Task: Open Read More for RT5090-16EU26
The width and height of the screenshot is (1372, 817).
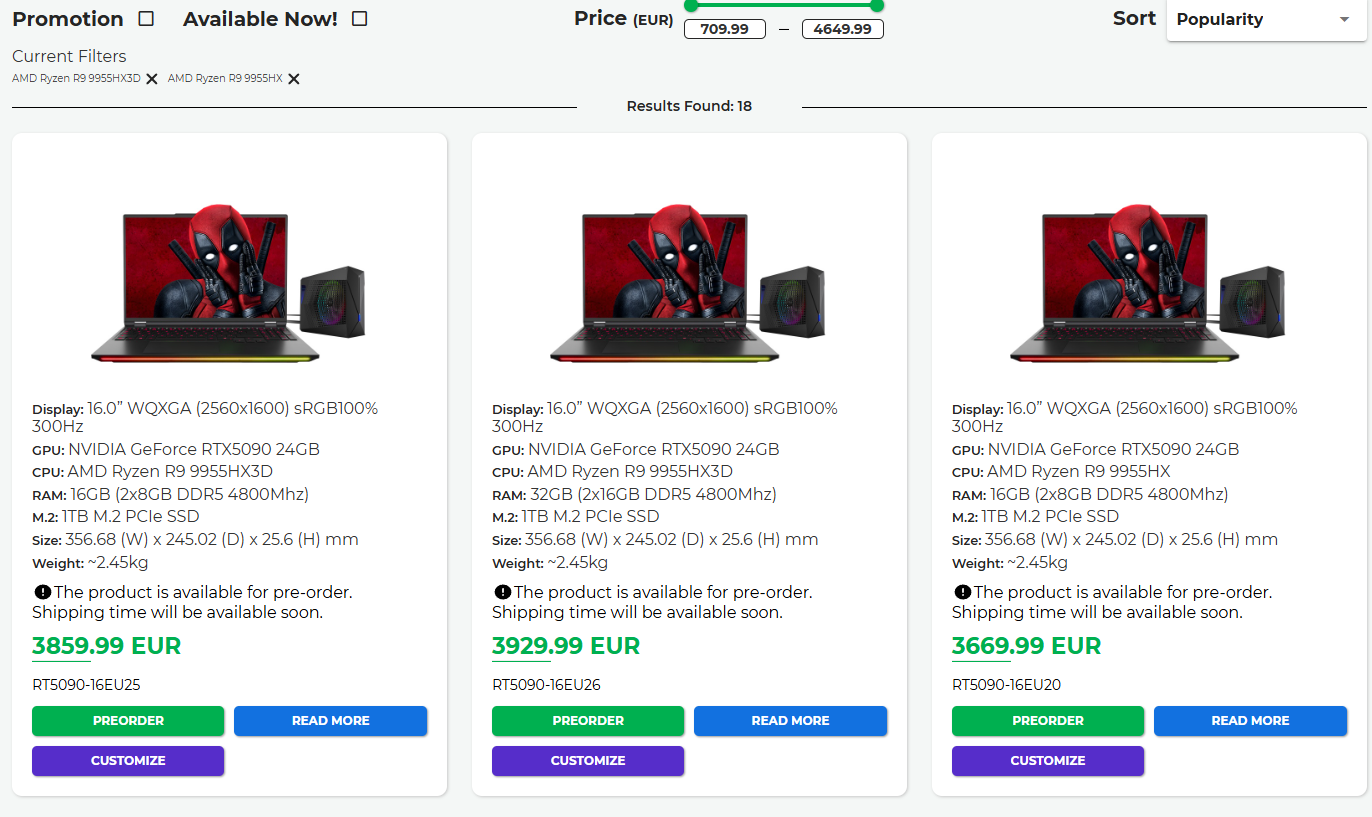Action: 790,720
